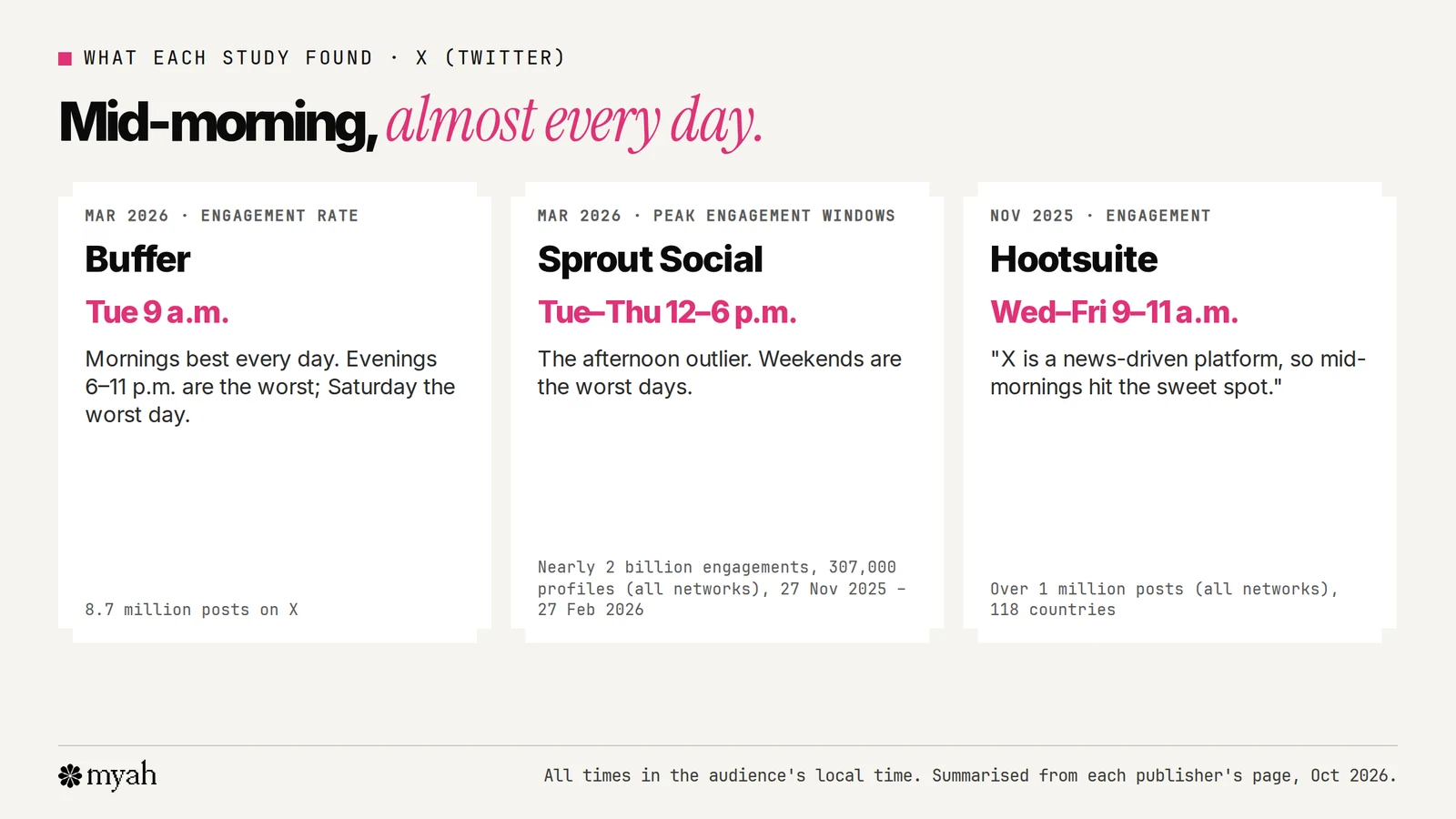Click the italic "almost every day." heading
Viewport: 1456px width, 819px height.
(574, 122)
